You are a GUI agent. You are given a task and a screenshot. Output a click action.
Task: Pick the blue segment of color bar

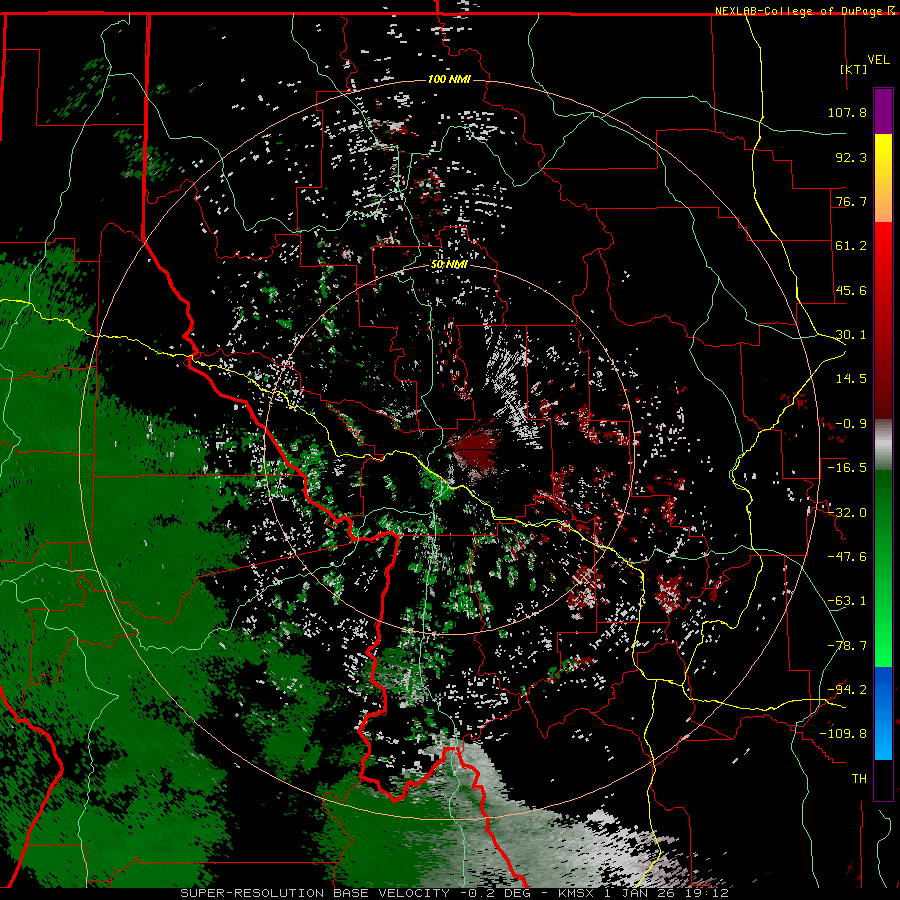[x=883, y=713]
